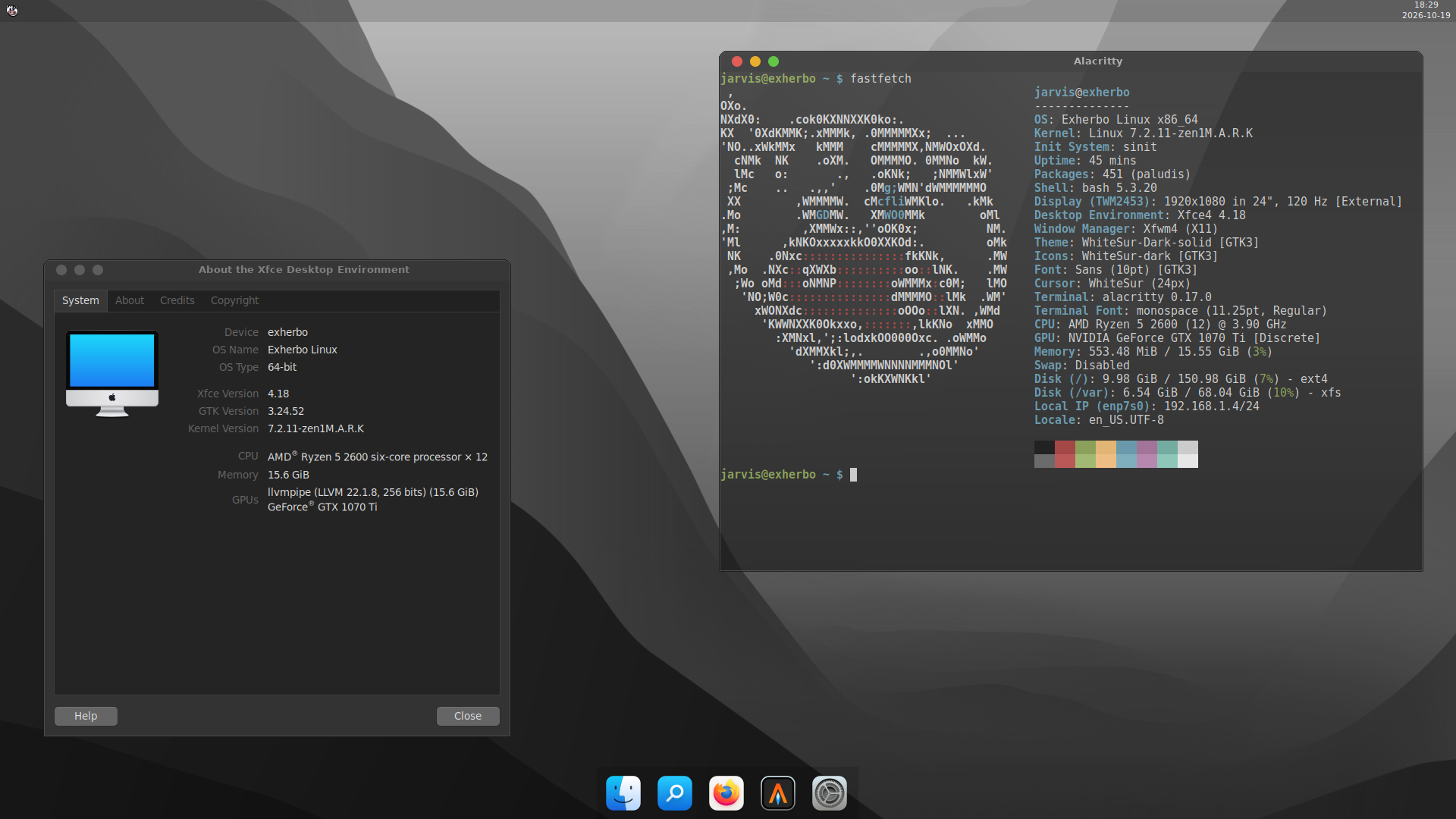Click kernel version '7.2.11-zen1M.A.R.K' in About dialog

(315, 428)
